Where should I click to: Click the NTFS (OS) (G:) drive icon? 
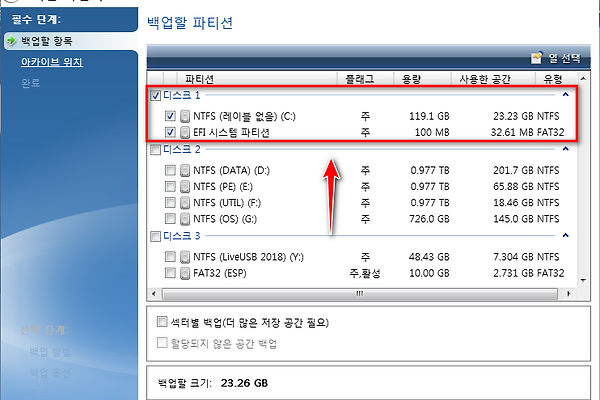pyautogui.click(x=185, y=218)
